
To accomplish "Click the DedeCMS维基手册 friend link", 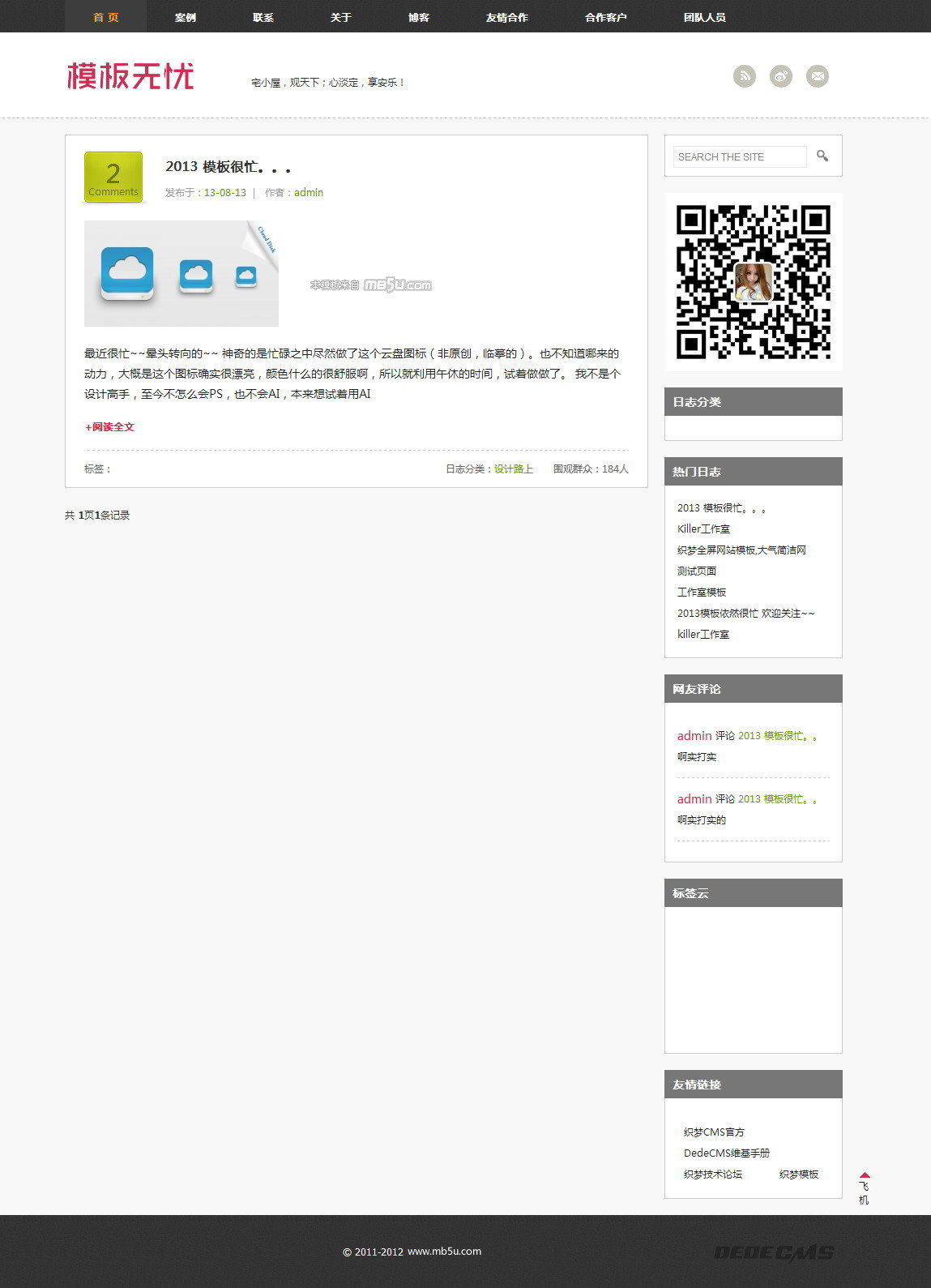I will pos(726,1153).
